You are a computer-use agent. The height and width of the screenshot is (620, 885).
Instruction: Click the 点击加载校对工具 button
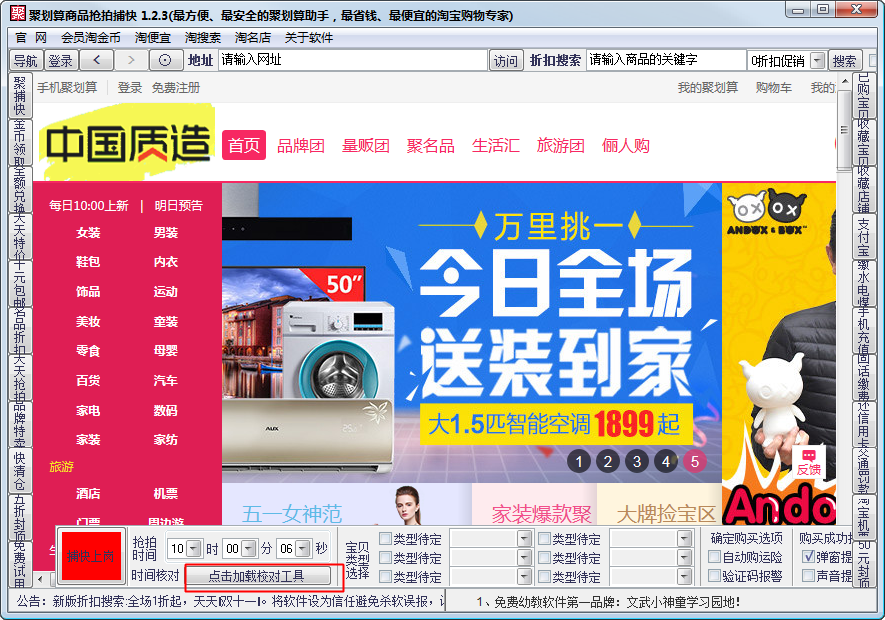point(258,576)
